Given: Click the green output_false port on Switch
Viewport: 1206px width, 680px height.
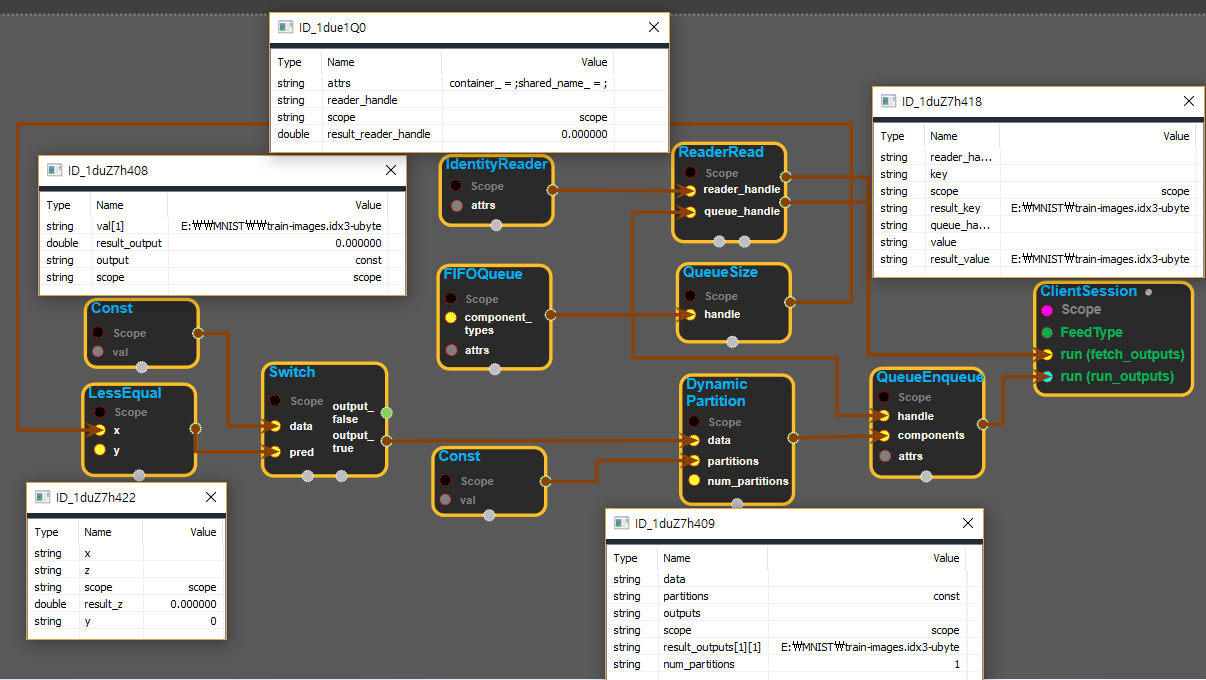Looking at the screenshot, I should [x=387, y=412].
